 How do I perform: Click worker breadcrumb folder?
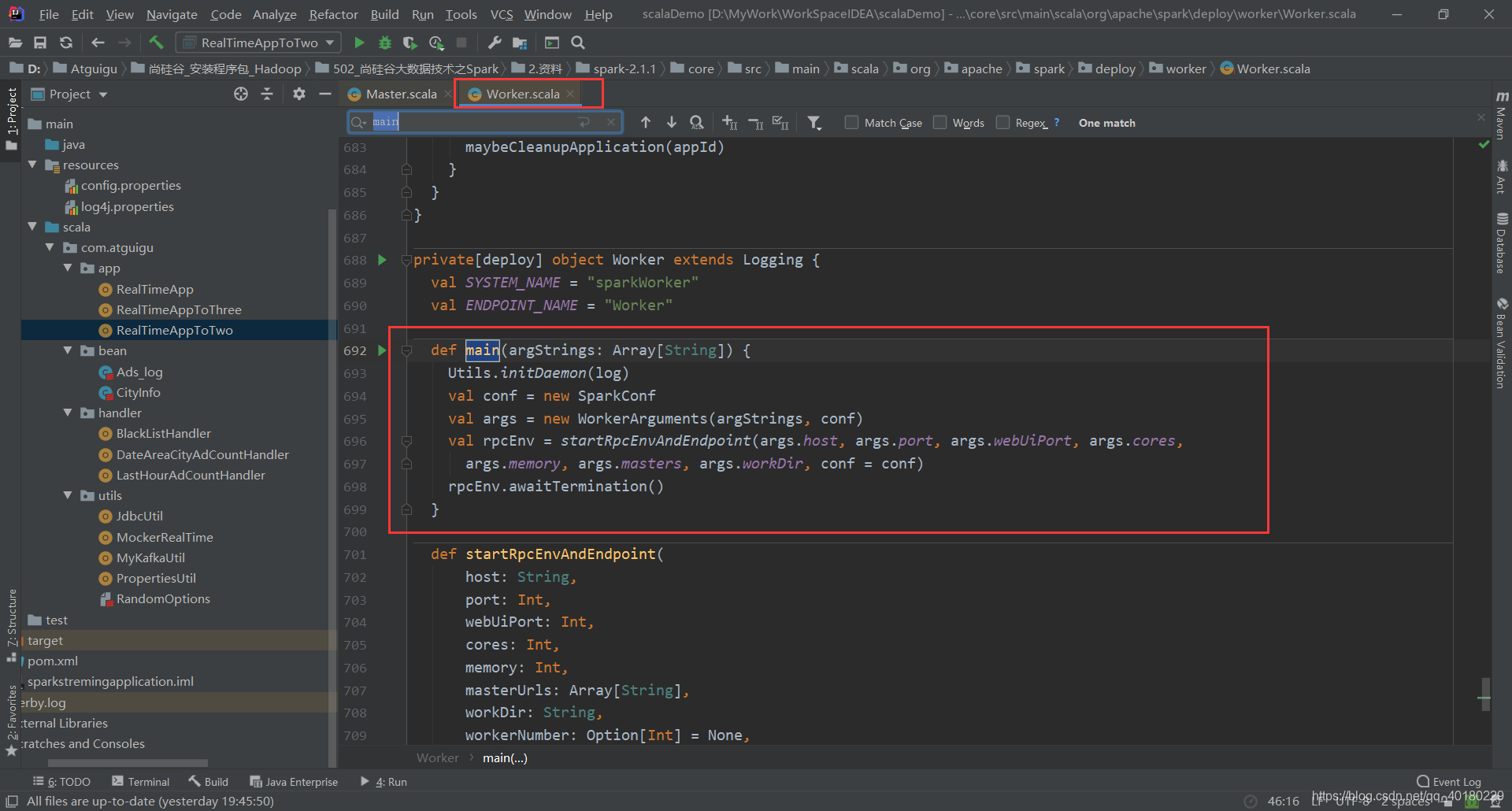(x=1177, y=69)
